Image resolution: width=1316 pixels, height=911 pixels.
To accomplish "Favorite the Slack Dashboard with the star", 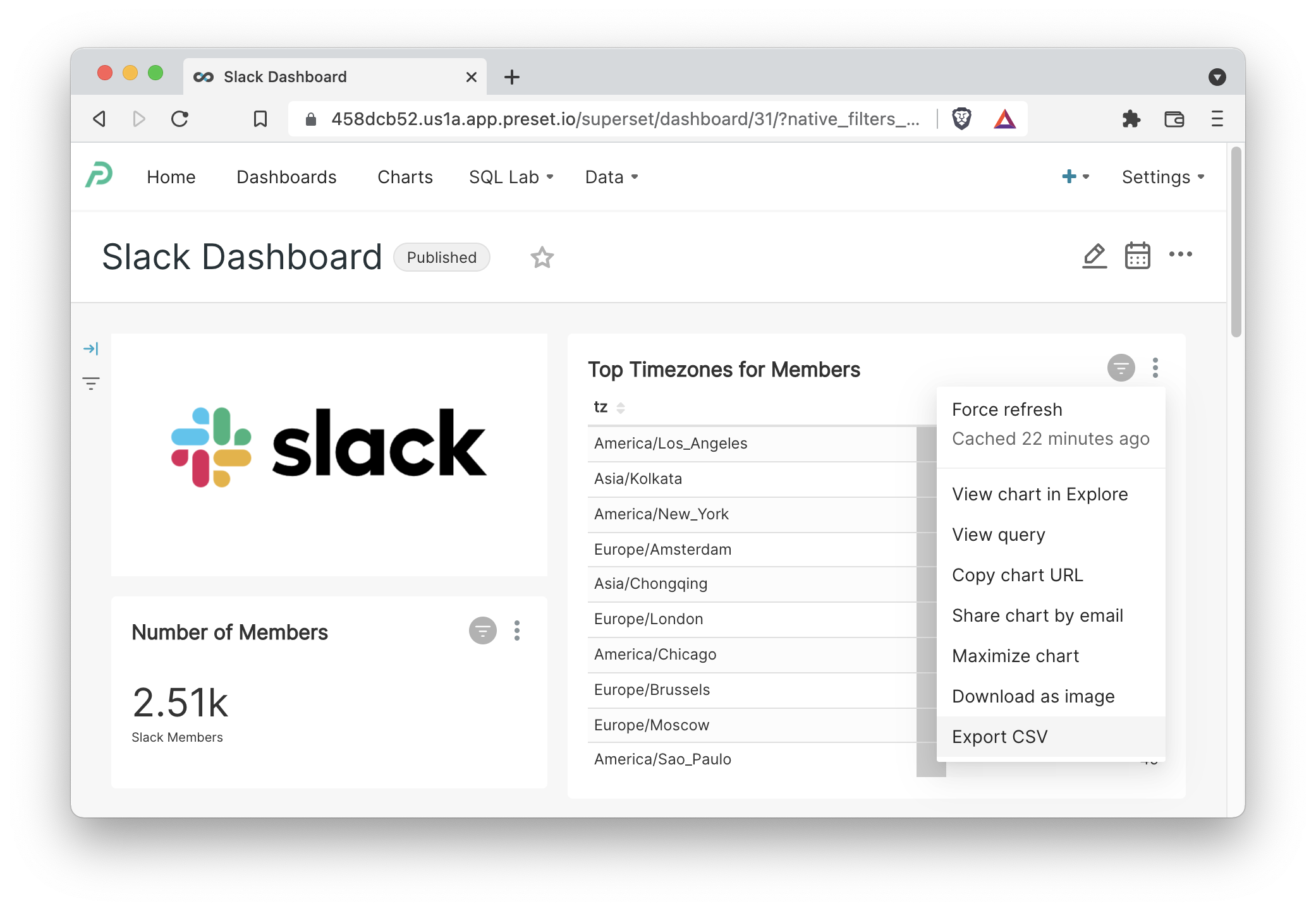I will 542,258.
